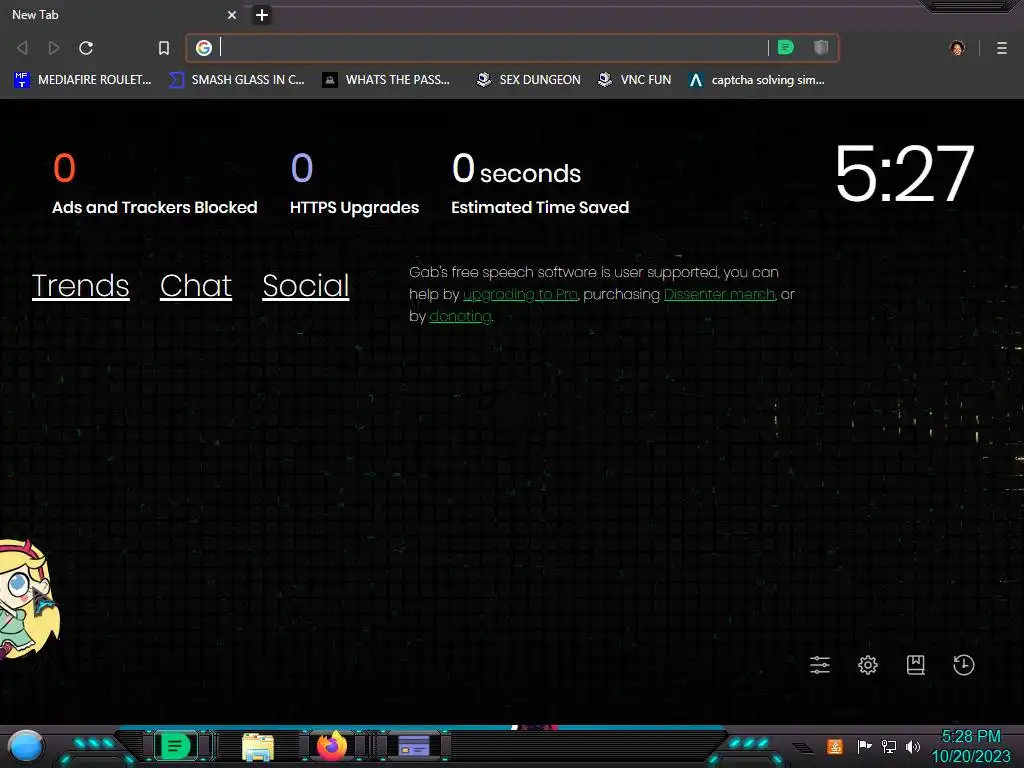Open File Explorer from taskbar
1024x768 pixels.
click(258, 747)
